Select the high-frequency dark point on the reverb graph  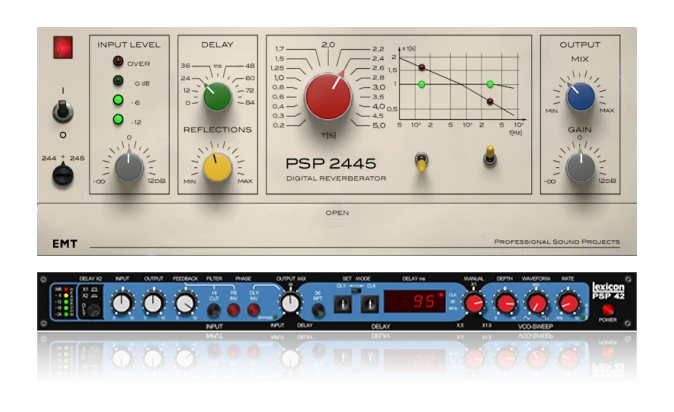tap(489, 101)
